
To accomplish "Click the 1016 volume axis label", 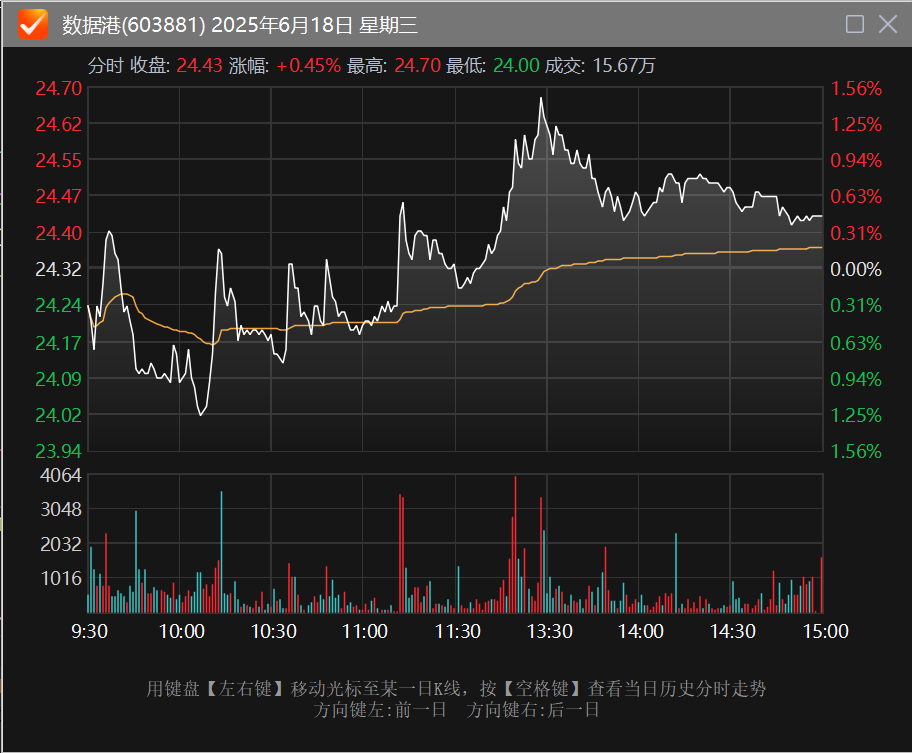I will tap(61, 578).
